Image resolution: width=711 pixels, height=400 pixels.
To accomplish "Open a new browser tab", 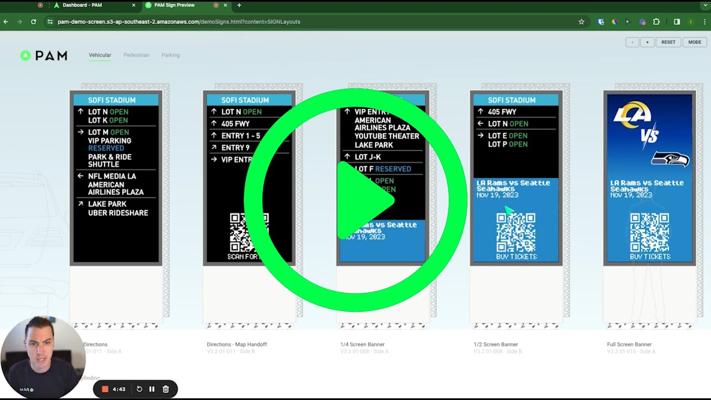I will (239, 5).
